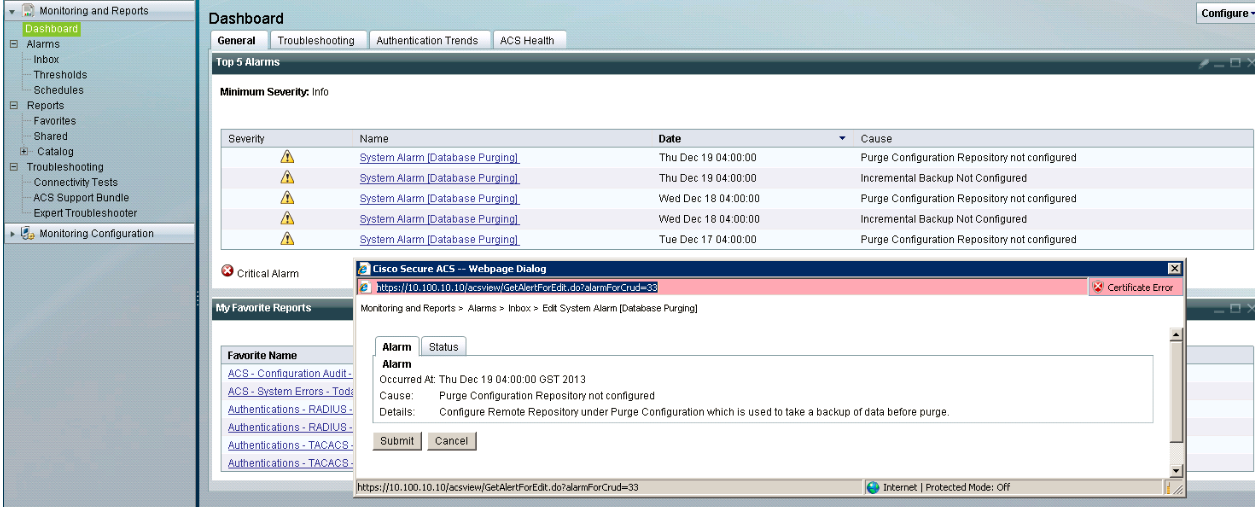Click the IE icon in the dialog title bar
The image size is (1255, 507).
(364, 269)
